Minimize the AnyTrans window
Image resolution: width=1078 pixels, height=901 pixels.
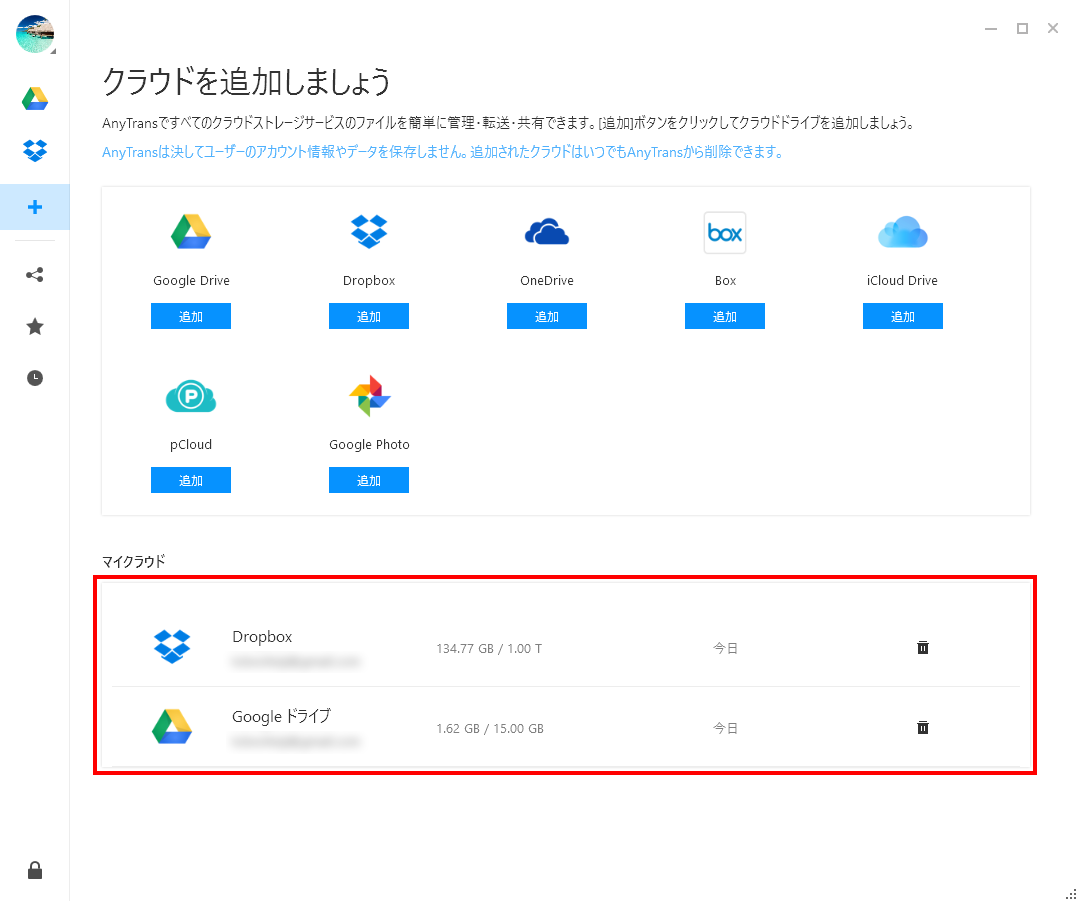point(991,28)
